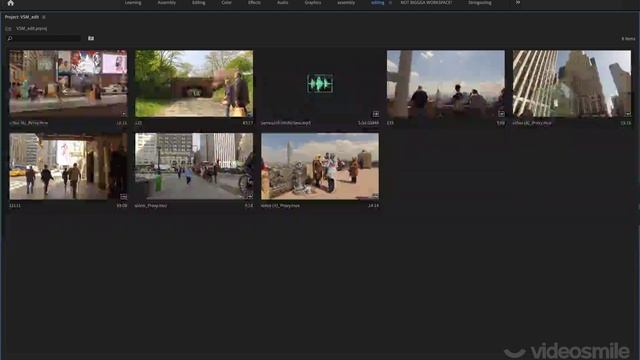Viewport: 640px width, 360px height.
Task: Select the Times Square street clip thumbnail
Action: click(x=68, y=84)
